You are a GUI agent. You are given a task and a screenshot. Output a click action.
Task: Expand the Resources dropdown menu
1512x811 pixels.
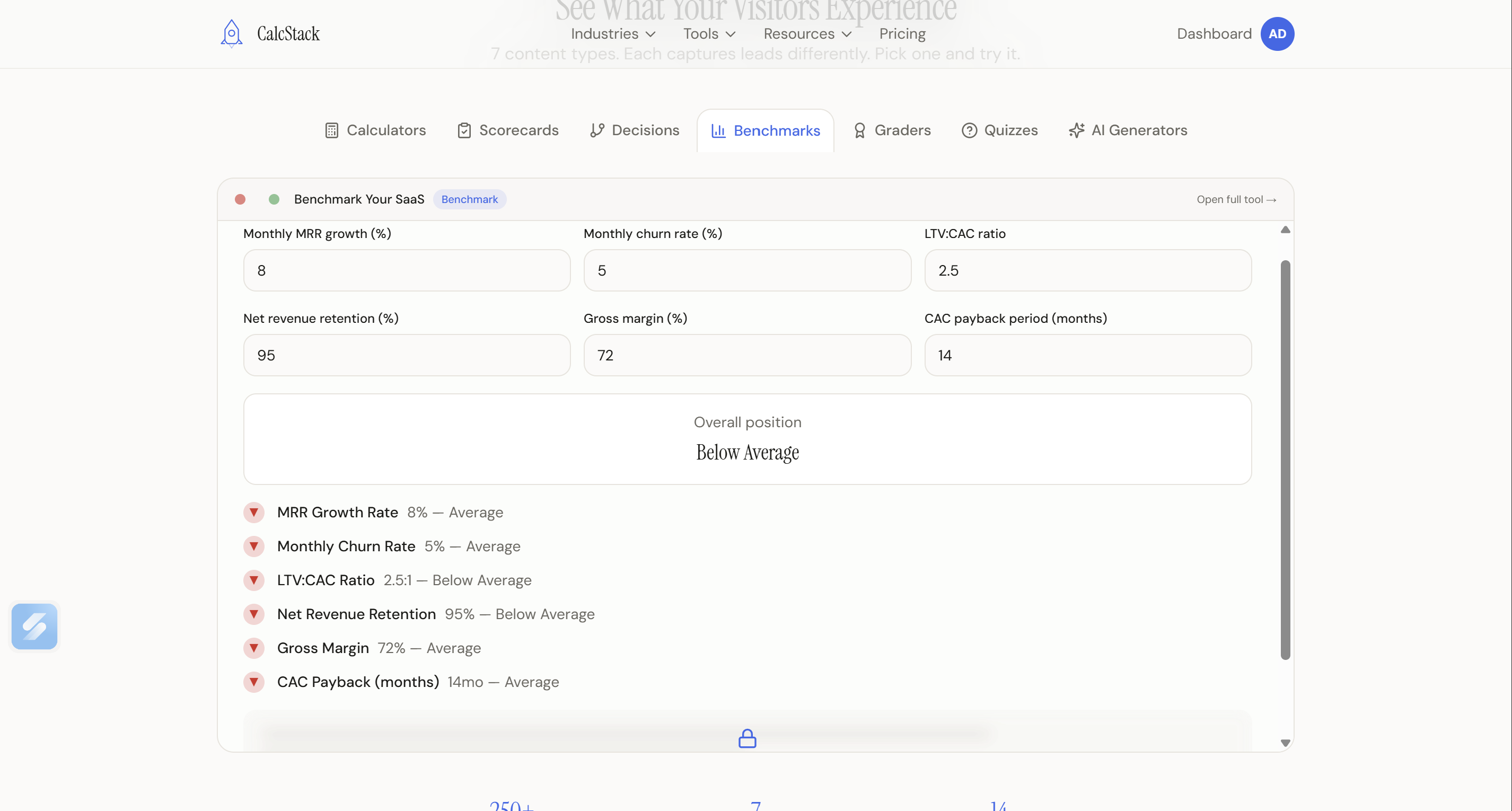tap(807, 33)
